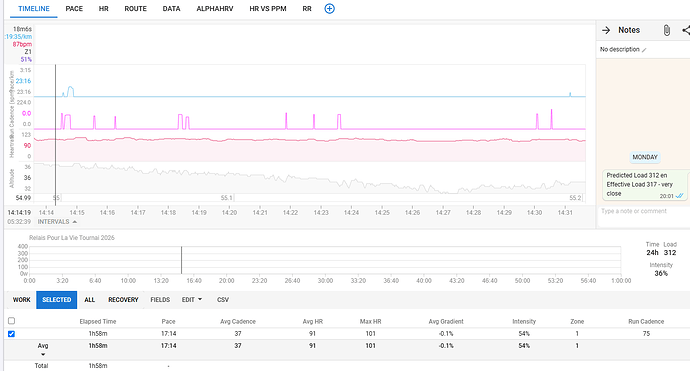Export intervals with CSV button
690x371 pixels.
(223, 300)
